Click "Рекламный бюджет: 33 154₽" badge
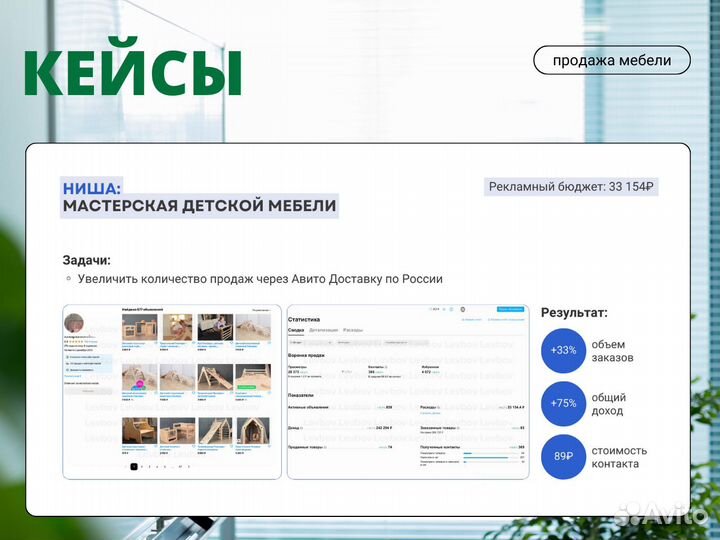The image size is (720, 540). (x=571, y=187)
